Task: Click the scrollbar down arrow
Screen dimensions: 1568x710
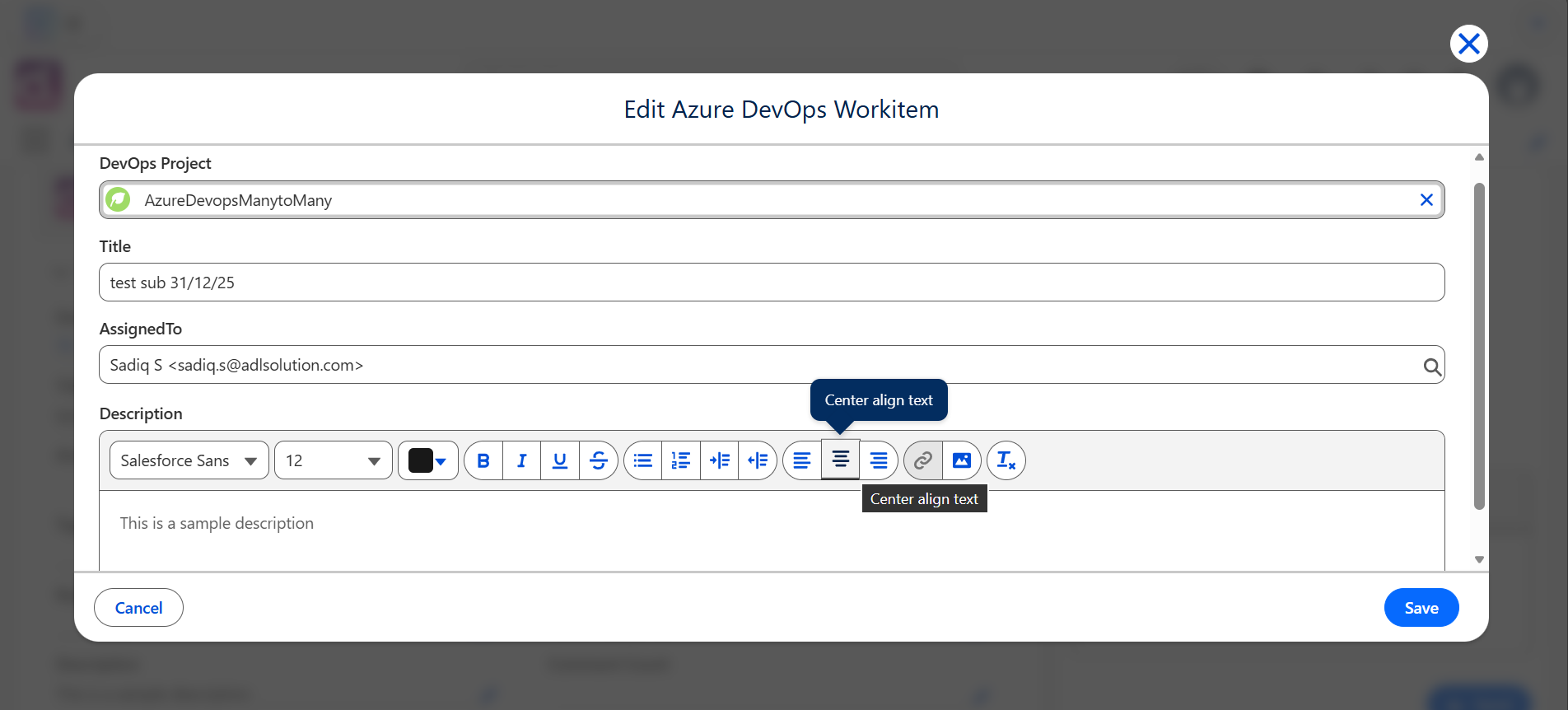Action: [1479, 559]
